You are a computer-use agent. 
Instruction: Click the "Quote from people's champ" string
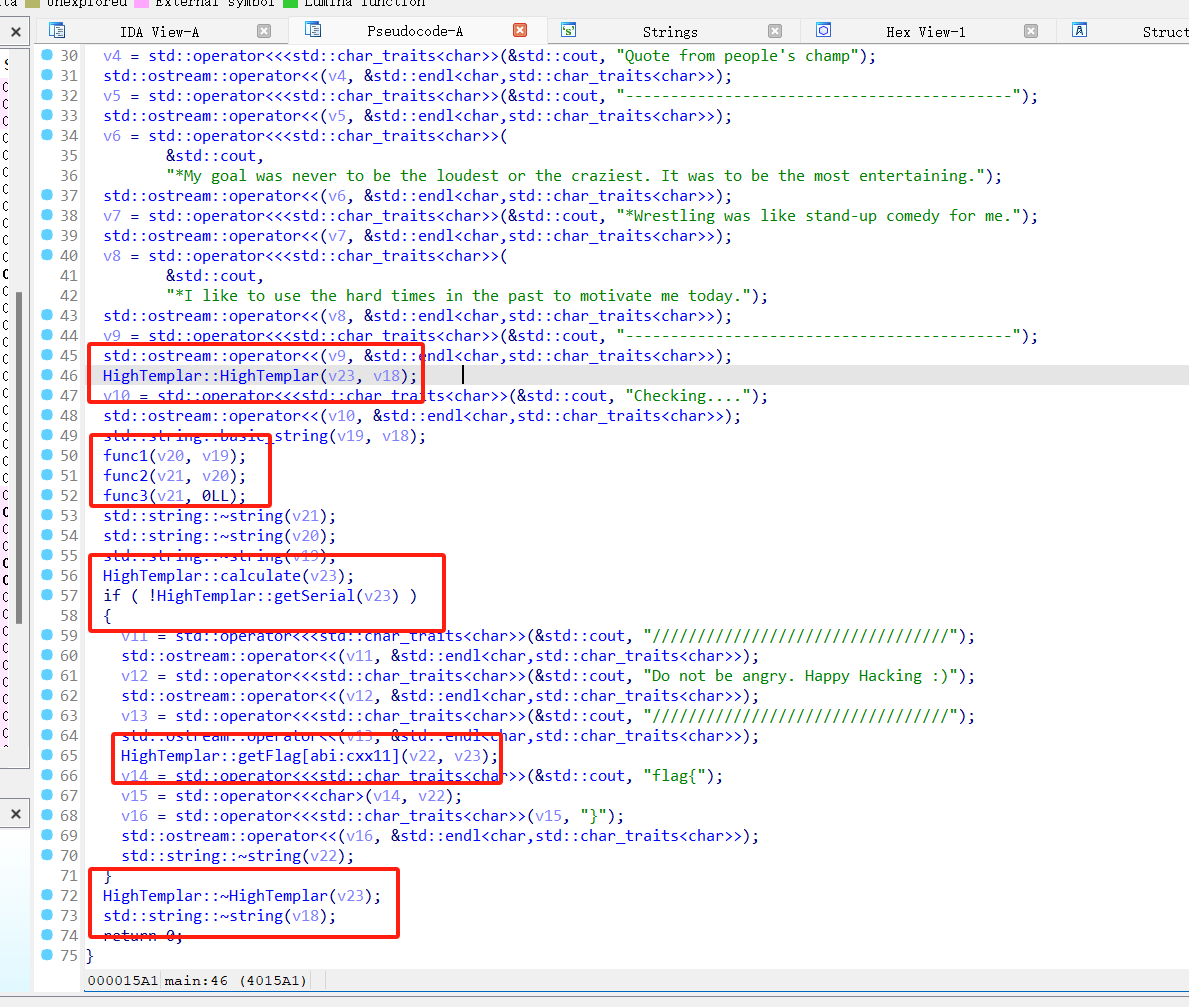[x=737, y=56]
